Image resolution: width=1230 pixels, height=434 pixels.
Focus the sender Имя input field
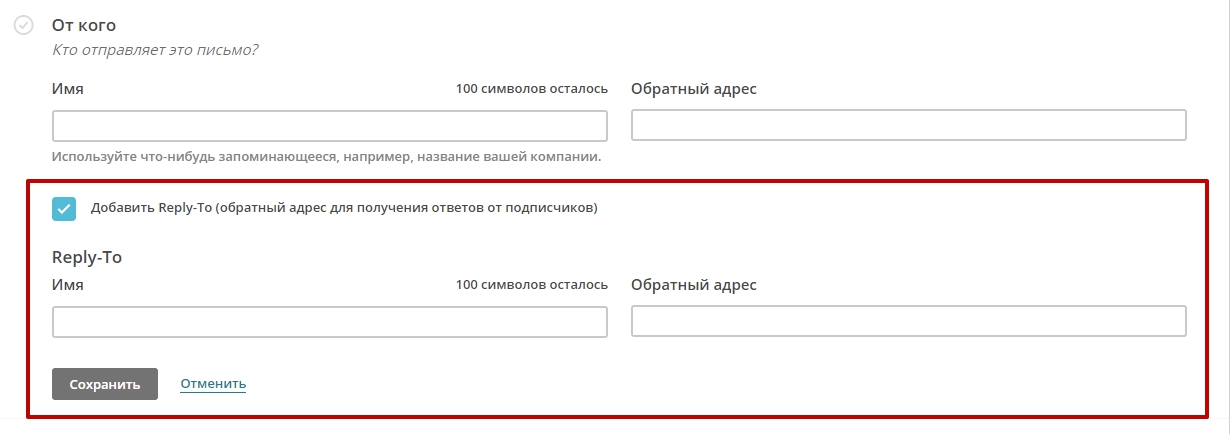coord(329,126)
